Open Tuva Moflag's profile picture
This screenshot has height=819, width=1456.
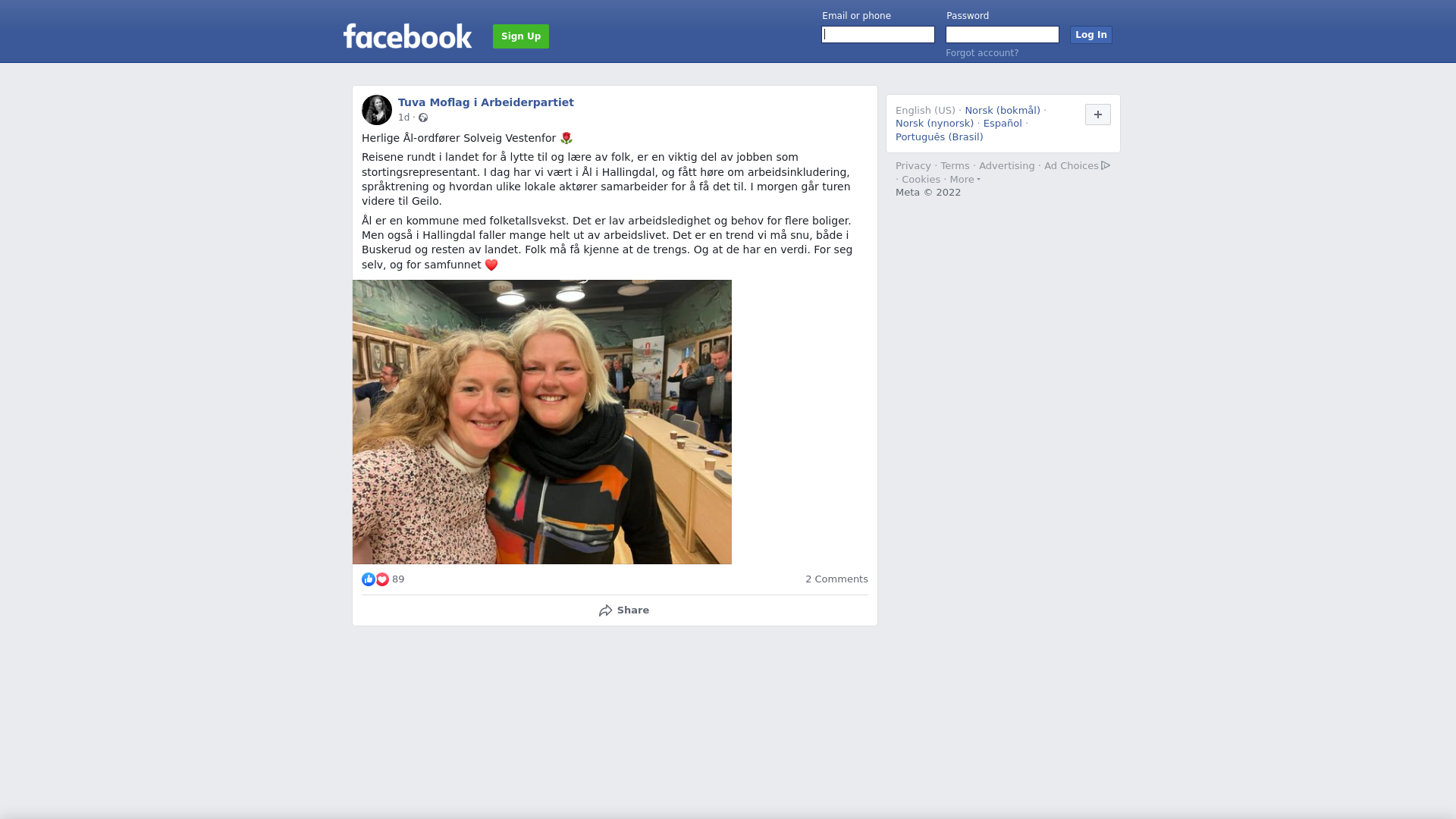point(377,110)
